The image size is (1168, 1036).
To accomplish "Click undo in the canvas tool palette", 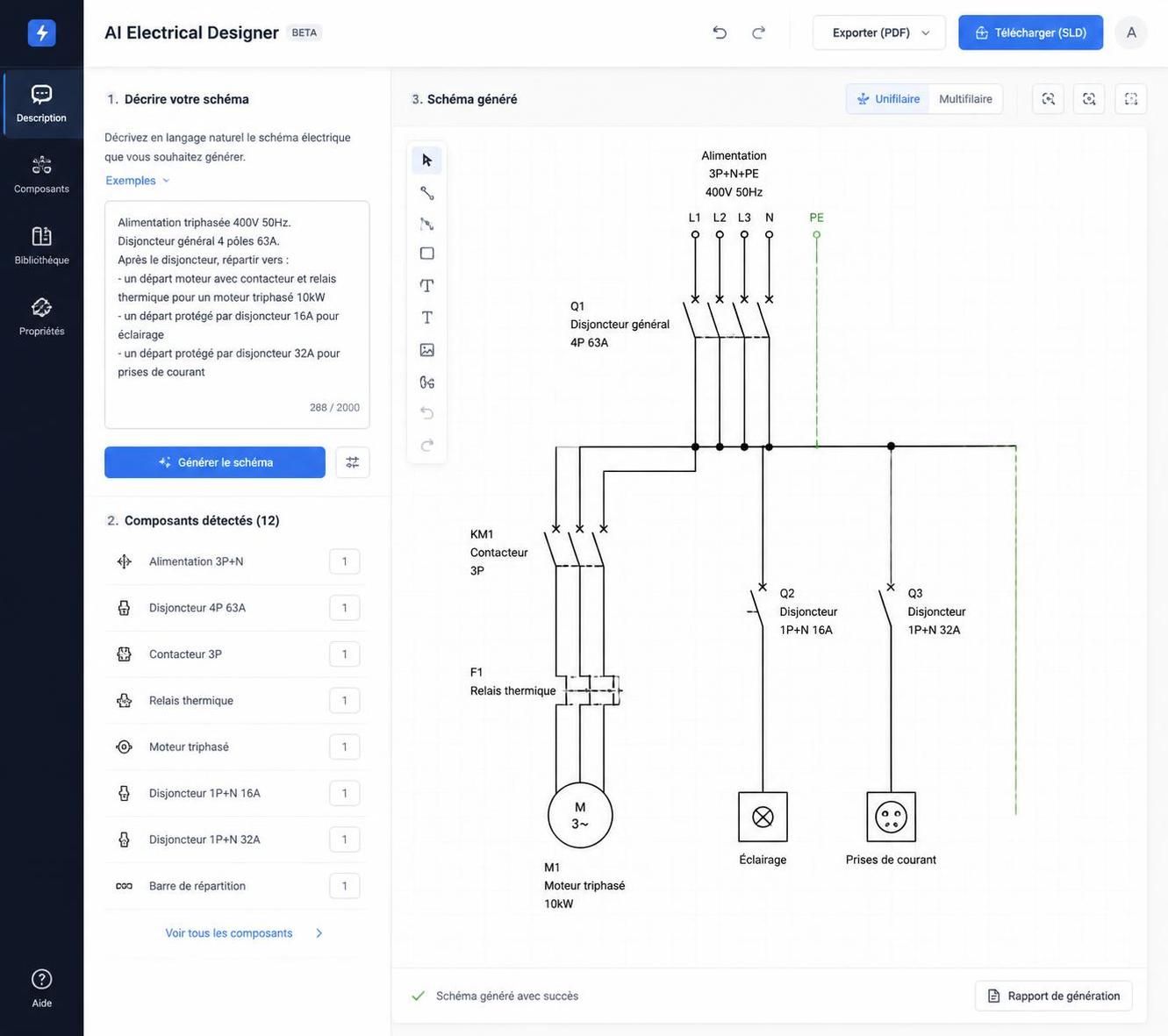I will click(426, 412).
